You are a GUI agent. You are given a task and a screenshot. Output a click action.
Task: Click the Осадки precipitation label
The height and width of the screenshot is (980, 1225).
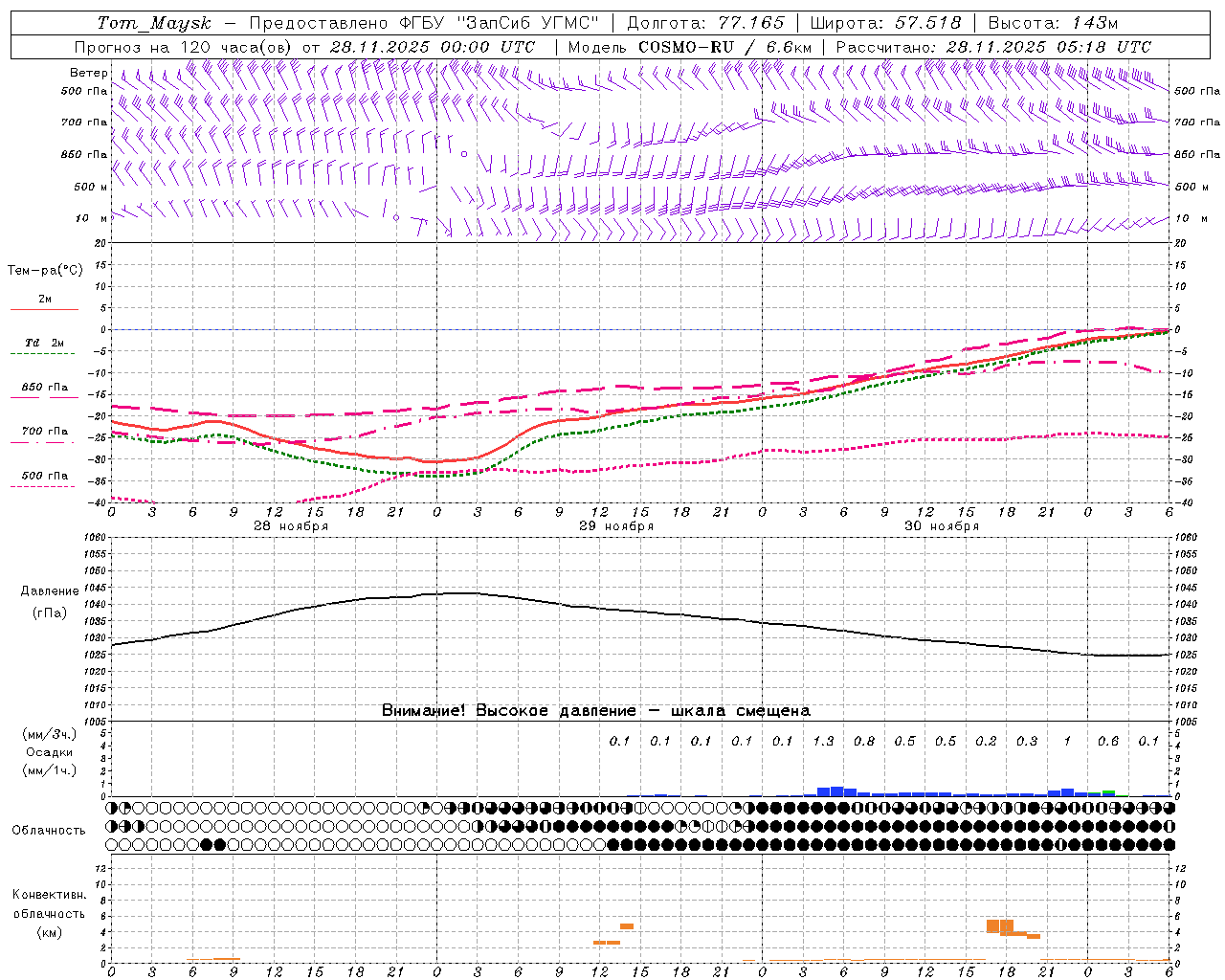[50, 752]
